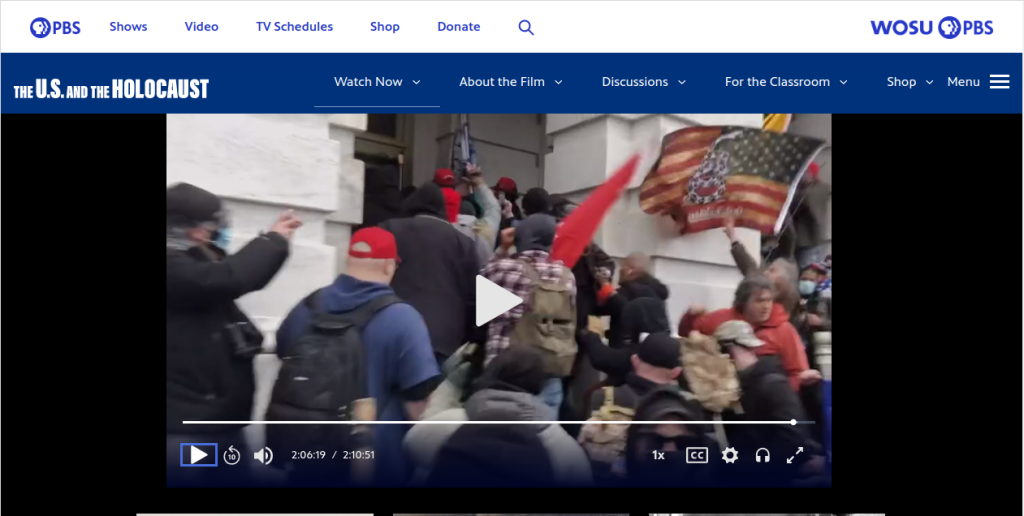Click the large center play button
The width and height of the screenshot is (1024, 516).
[498, 300]
